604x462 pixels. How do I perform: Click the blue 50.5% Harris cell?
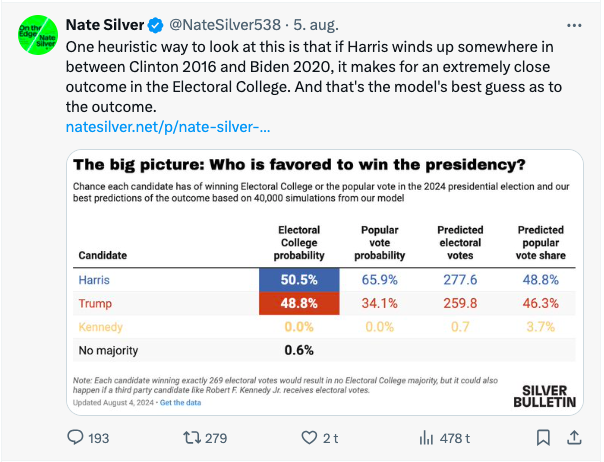pyautogui.click(x=299, y=280)
